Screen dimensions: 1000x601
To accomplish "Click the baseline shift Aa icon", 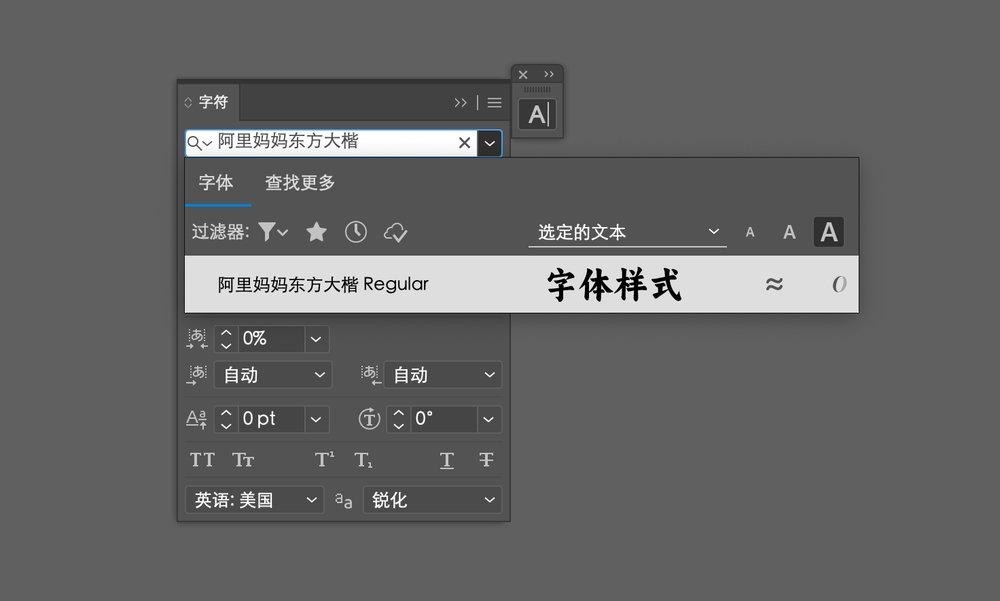I will 196,419.
